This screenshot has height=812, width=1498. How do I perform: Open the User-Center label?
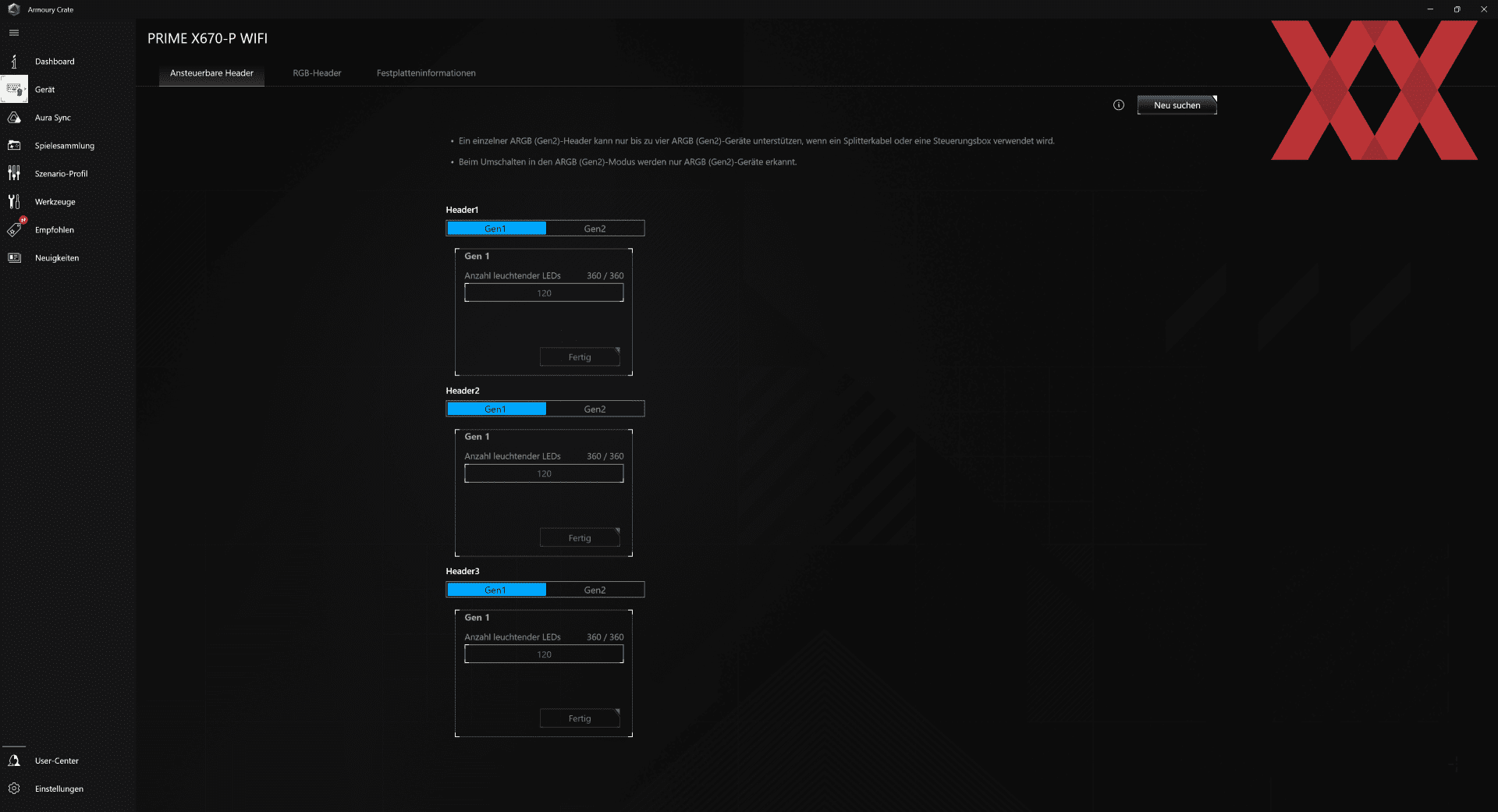coord(57,761)
